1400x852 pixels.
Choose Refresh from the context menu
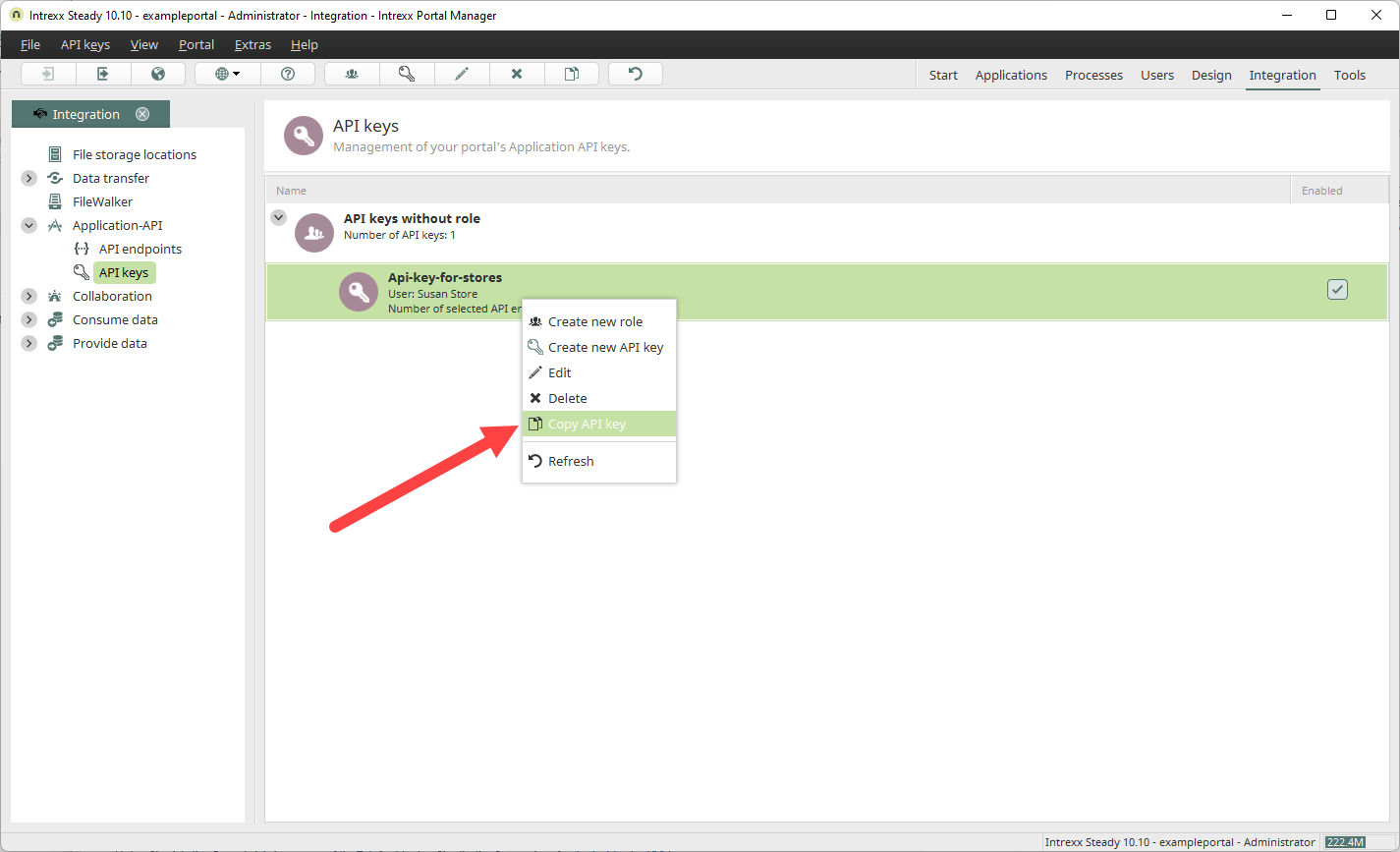(x=599, y=461)
